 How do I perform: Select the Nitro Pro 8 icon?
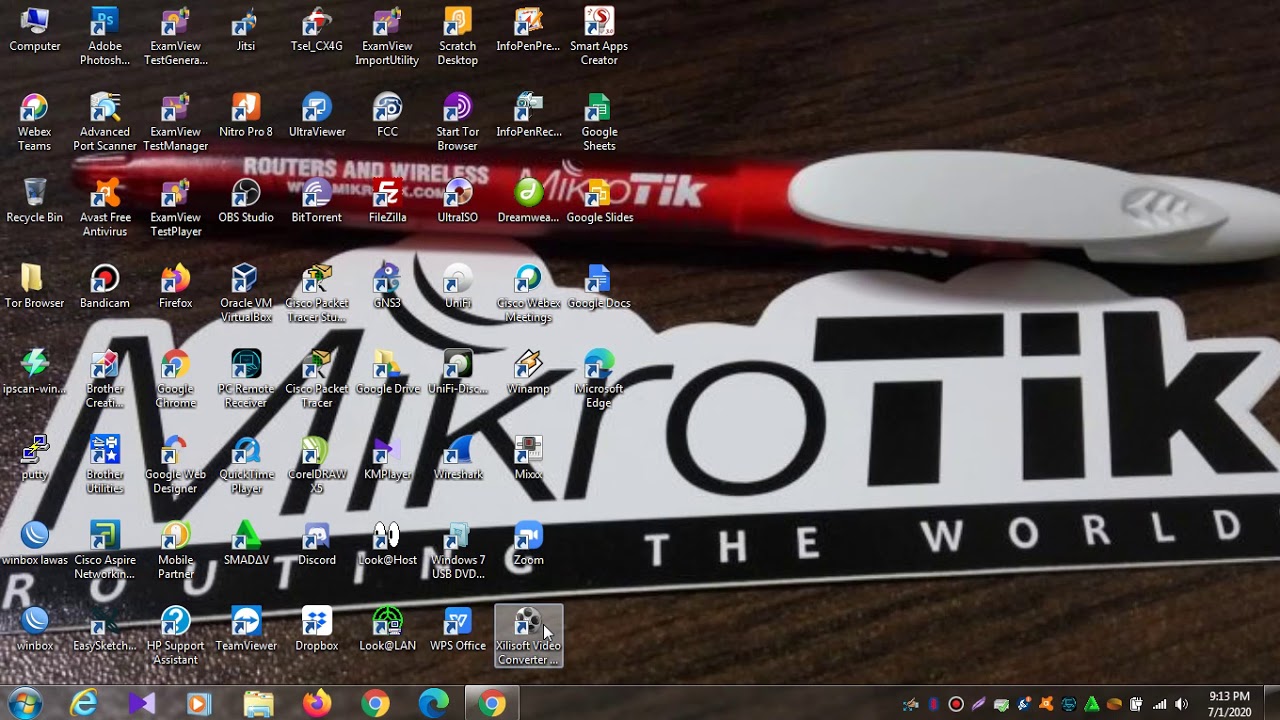(246, 116)
